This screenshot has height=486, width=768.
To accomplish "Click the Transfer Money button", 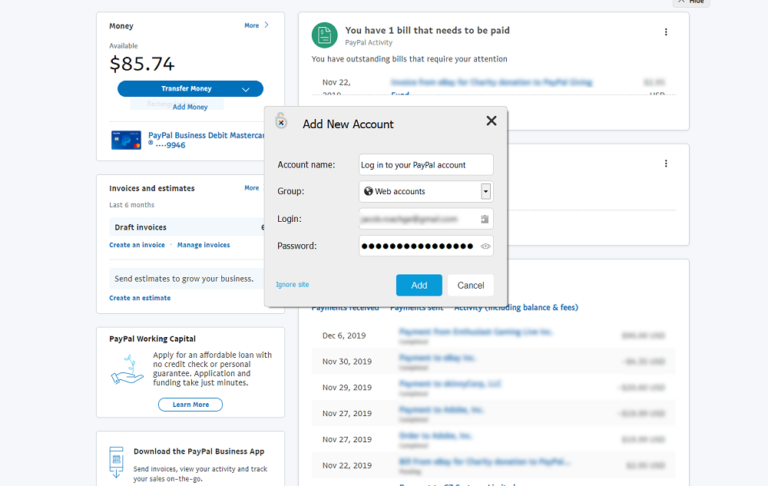I will pos(190,89).
